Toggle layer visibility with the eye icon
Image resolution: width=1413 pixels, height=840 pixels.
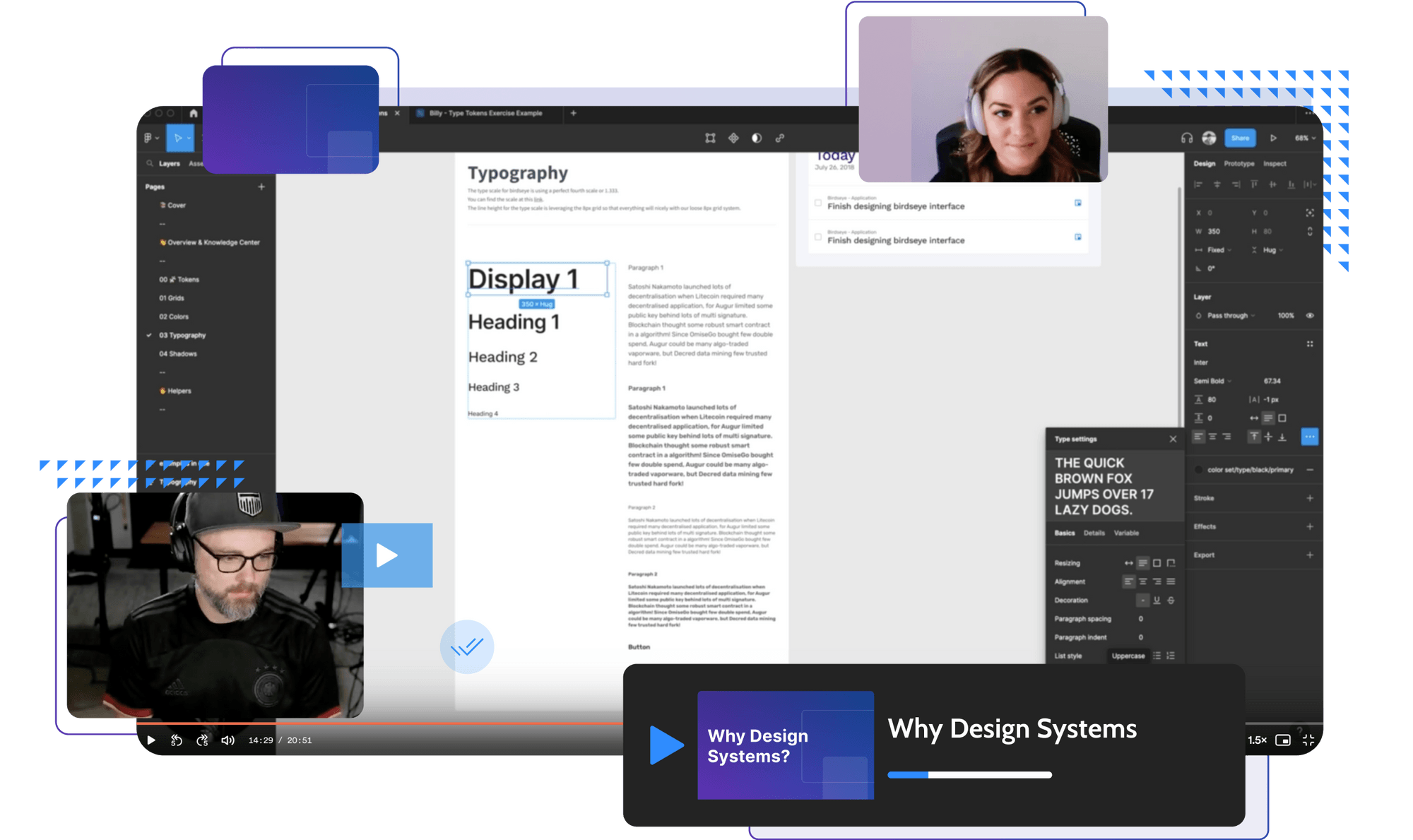click(1310, 316)
